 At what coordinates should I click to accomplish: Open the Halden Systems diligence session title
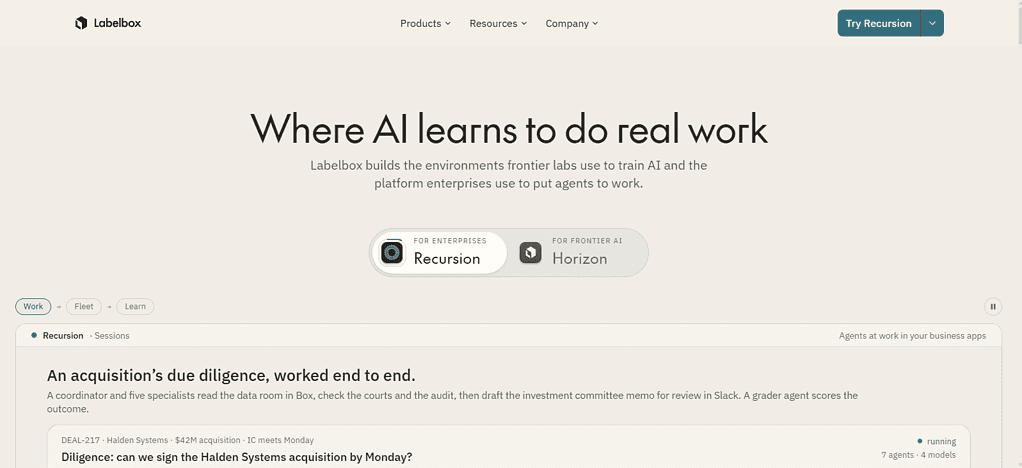(x=237, y=457)
